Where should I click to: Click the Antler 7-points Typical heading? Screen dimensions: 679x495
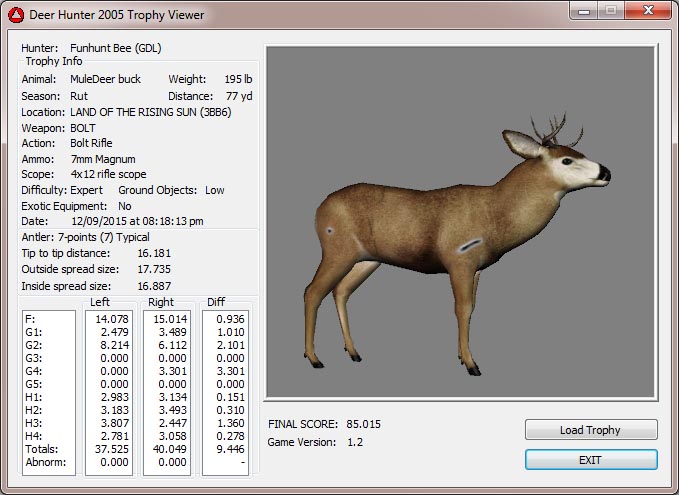click(85, 238)
